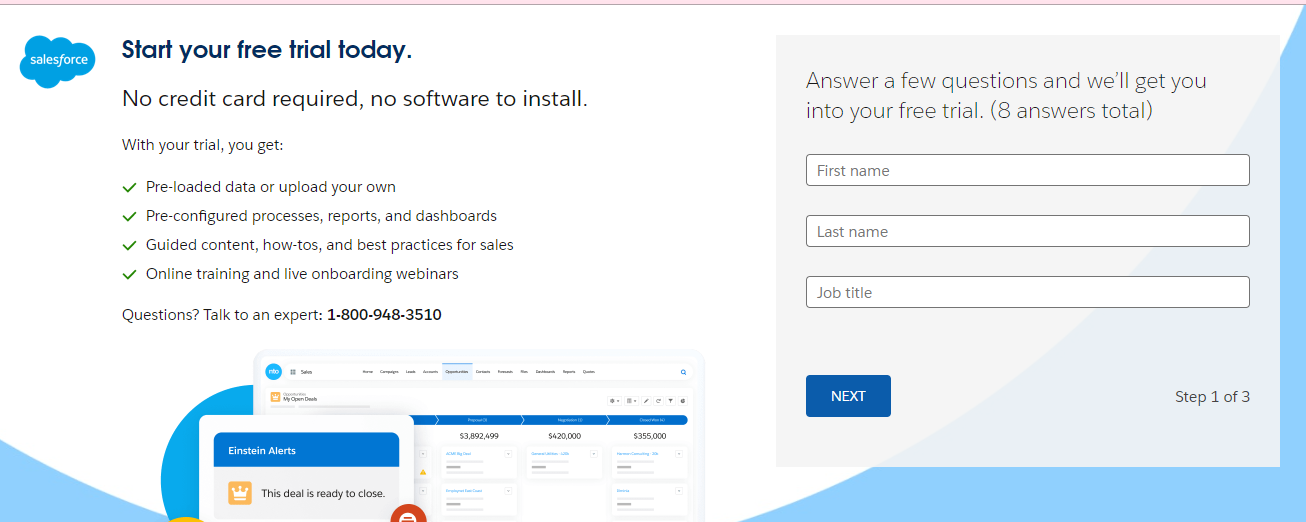Click 'My Open Deals' title in preview
1306x522 pixels.
[300, 399]
